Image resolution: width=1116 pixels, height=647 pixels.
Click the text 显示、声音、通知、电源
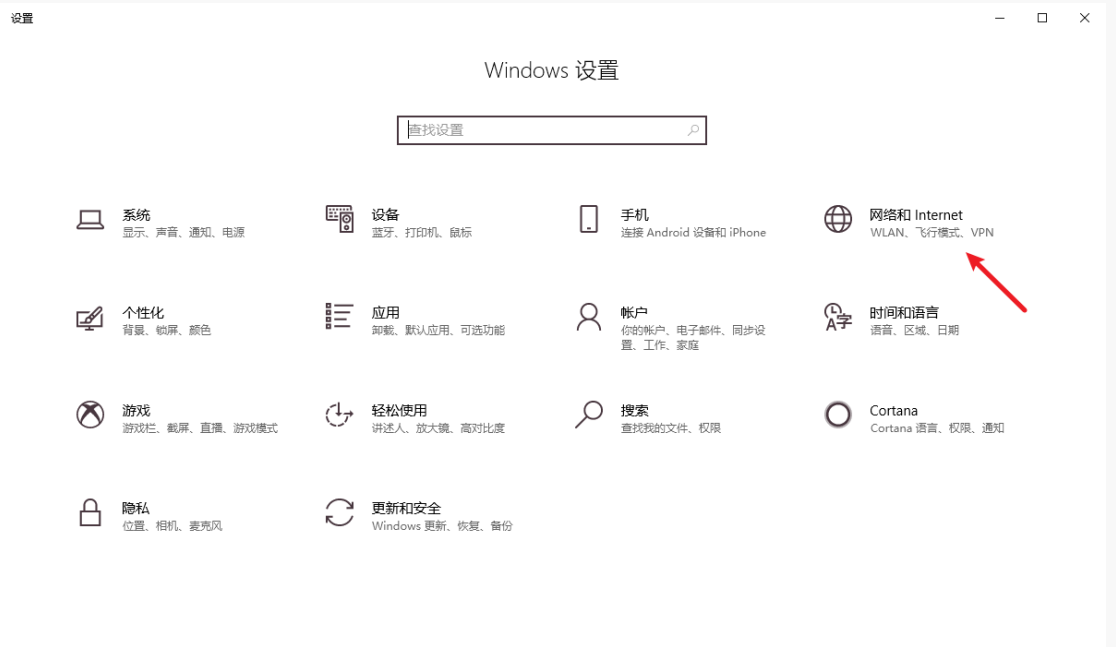183,233
